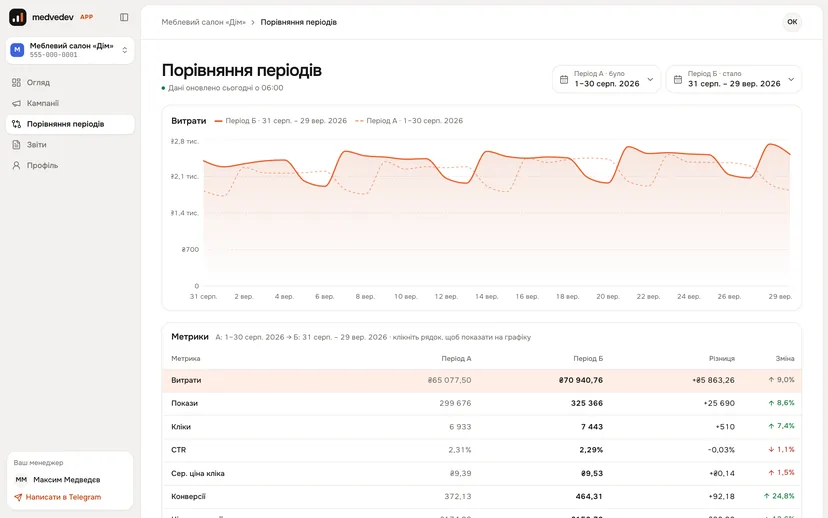Select the CTR metric row
Screen dimensions: 828x518
[x=482, y=450]
